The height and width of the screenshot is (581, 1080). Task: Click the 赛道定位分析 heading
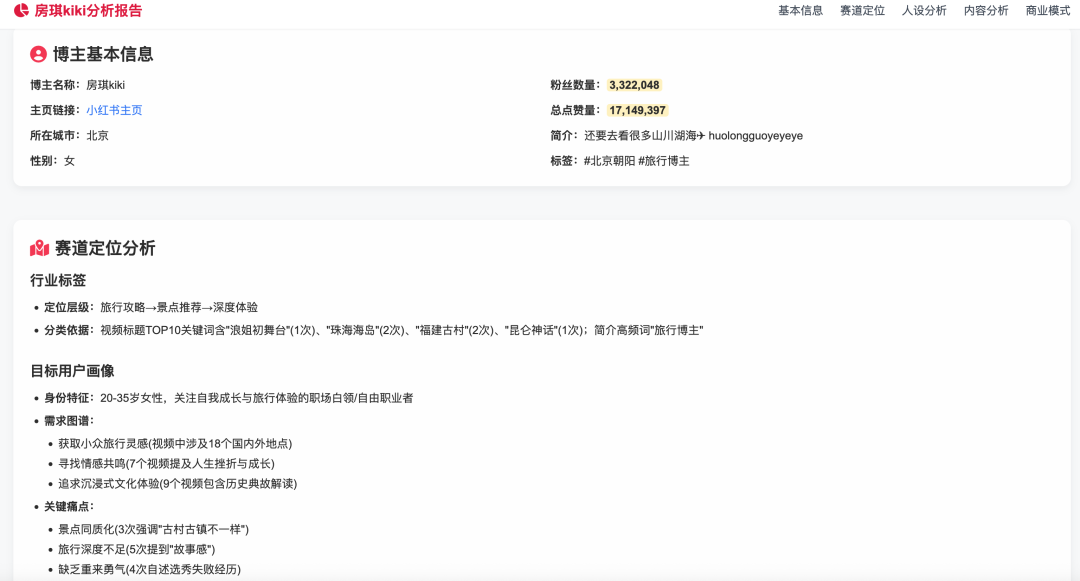click(105, 249)
